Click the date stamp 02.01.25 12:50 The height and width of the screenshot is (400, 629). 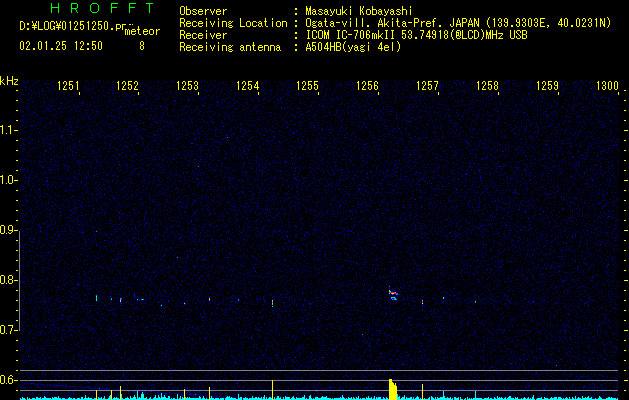(61, 46)
